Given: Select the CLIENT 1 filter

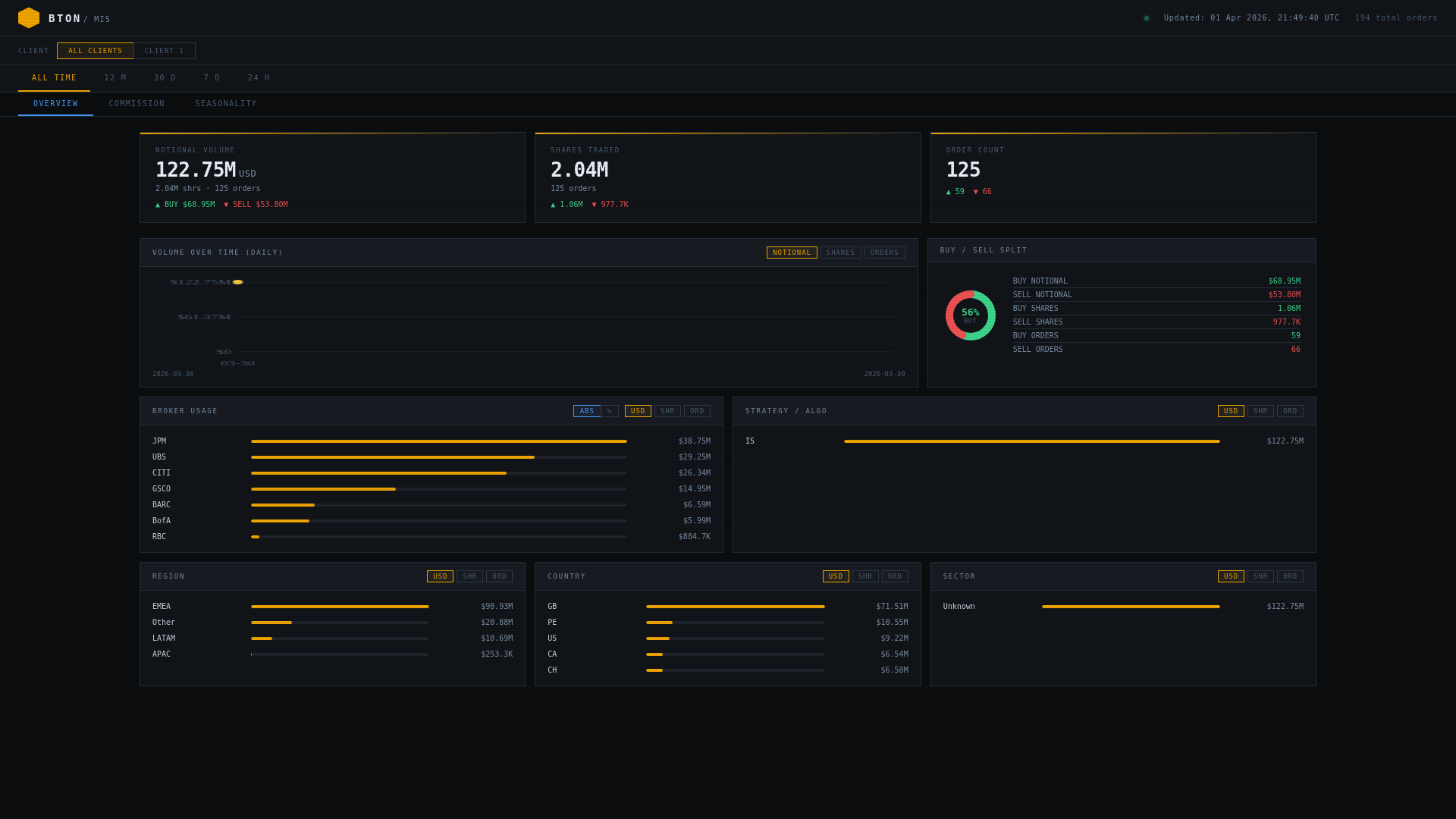Looking at the screenshot, I should pyautogui.click(x=165, y=51).
